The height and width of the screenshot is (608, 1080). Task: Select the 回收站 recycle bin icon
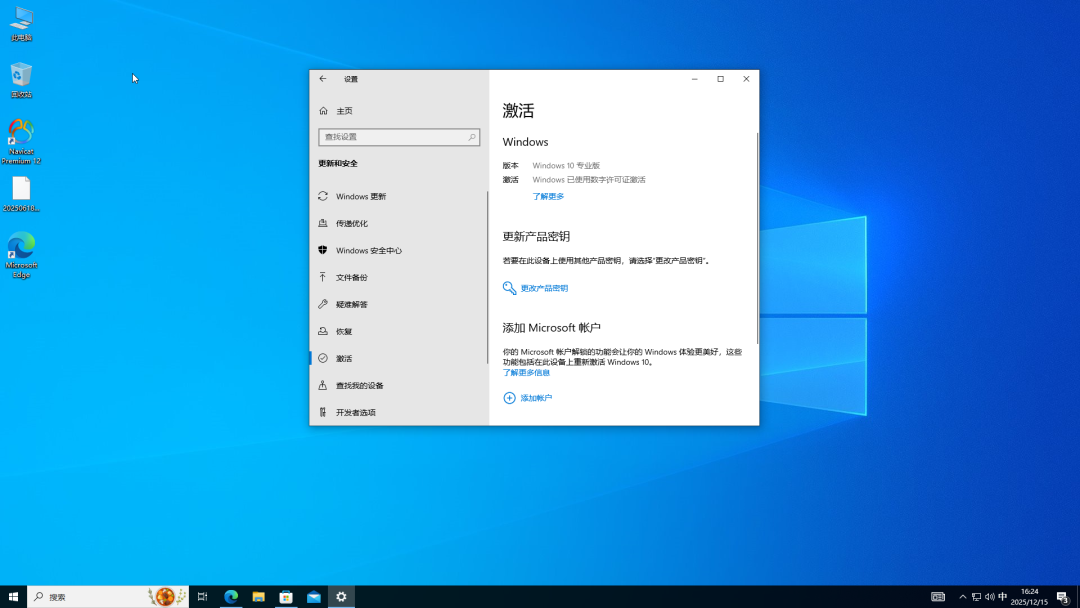click(21, 81)
